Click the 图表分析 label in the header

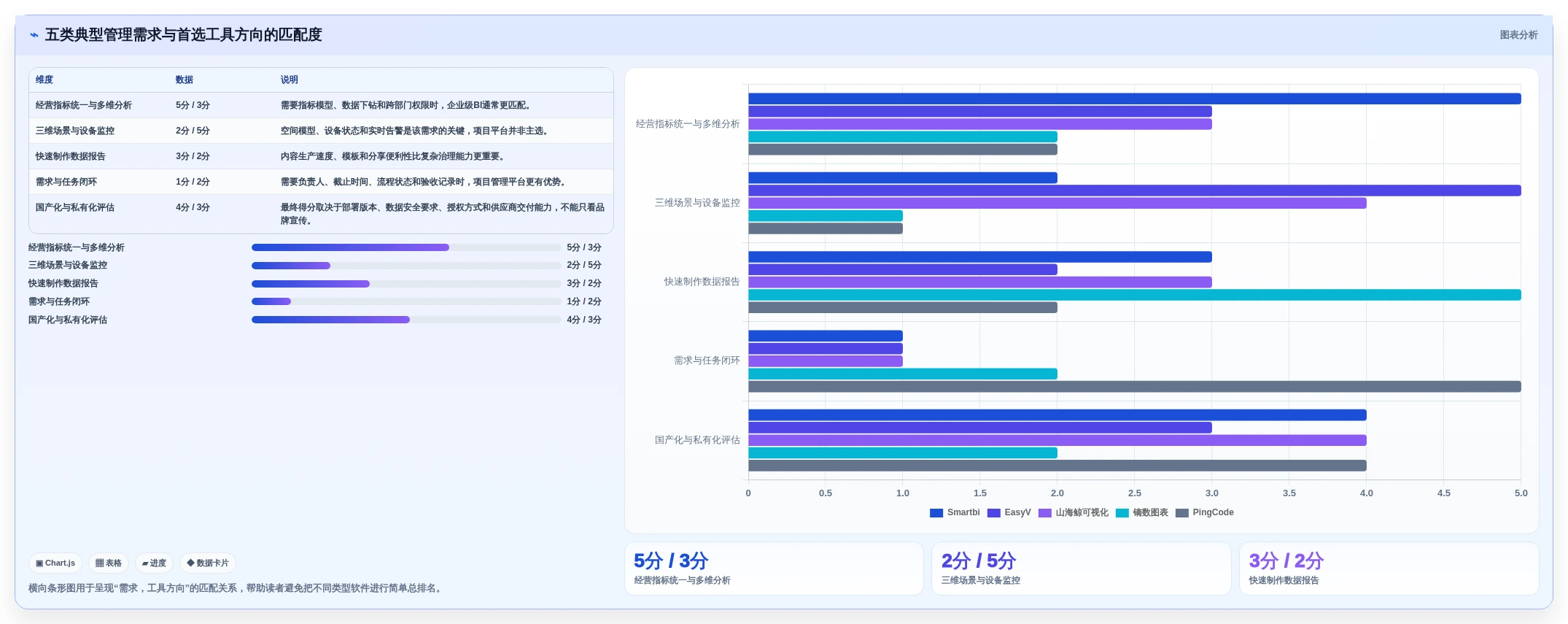click(1518, 35)
